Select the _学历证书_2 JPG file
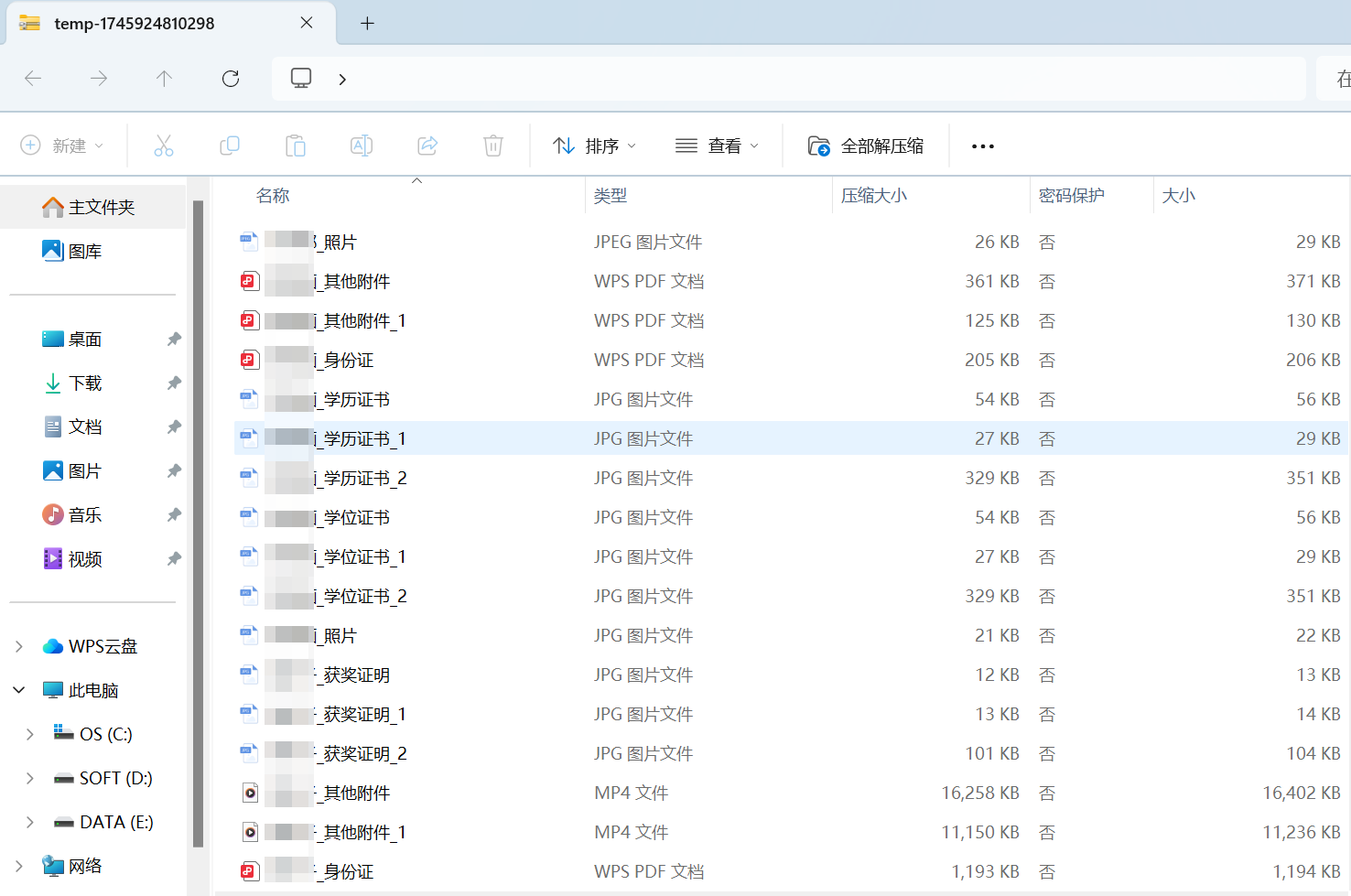The width and height of the screenshot is (1351, 896). (792, 478)
